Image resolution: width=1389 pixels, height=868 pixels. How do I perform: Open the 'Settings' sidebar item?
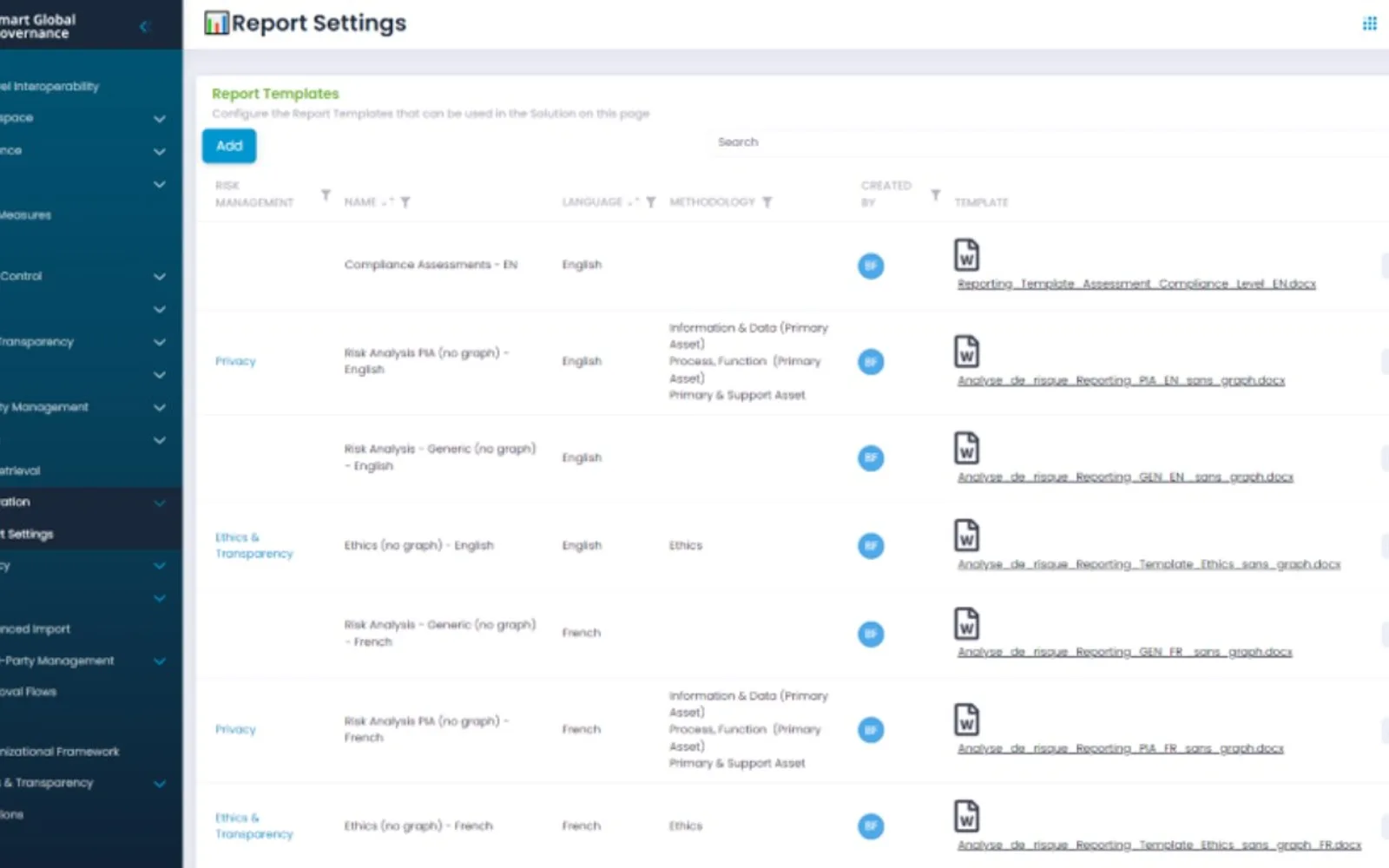[27, 535]
